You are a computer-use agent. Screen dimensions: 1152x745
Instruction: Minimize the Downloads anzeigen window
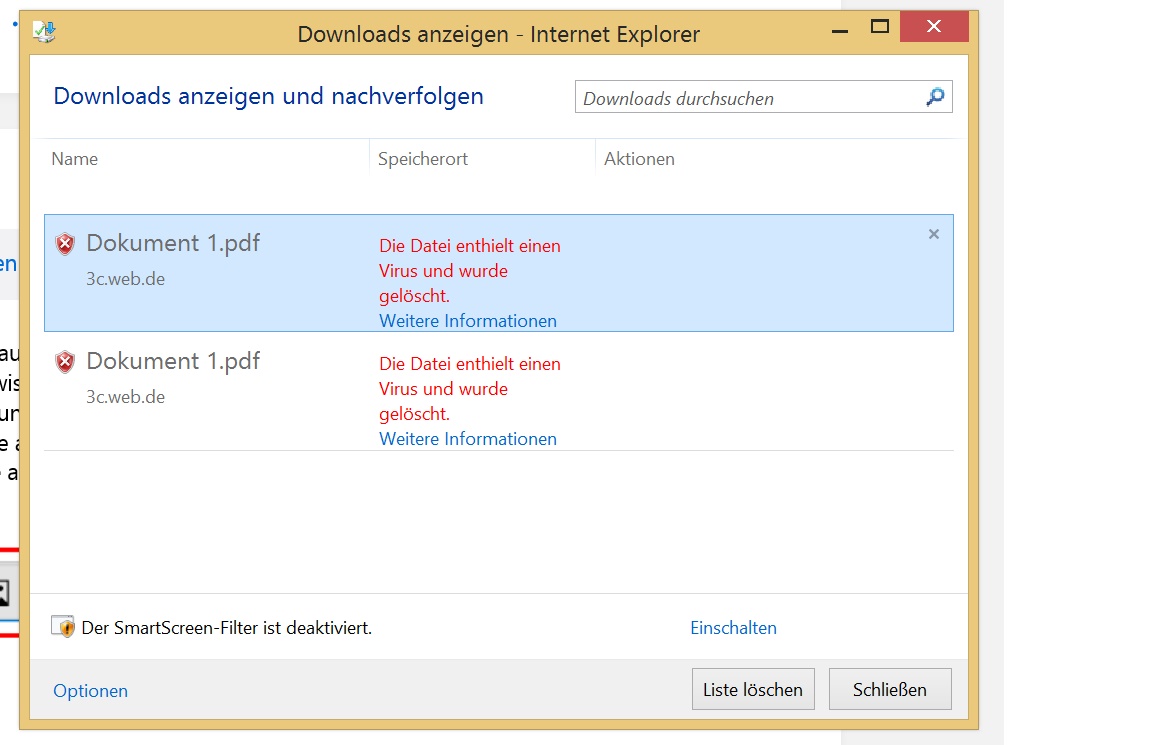[x=840, y=29]
